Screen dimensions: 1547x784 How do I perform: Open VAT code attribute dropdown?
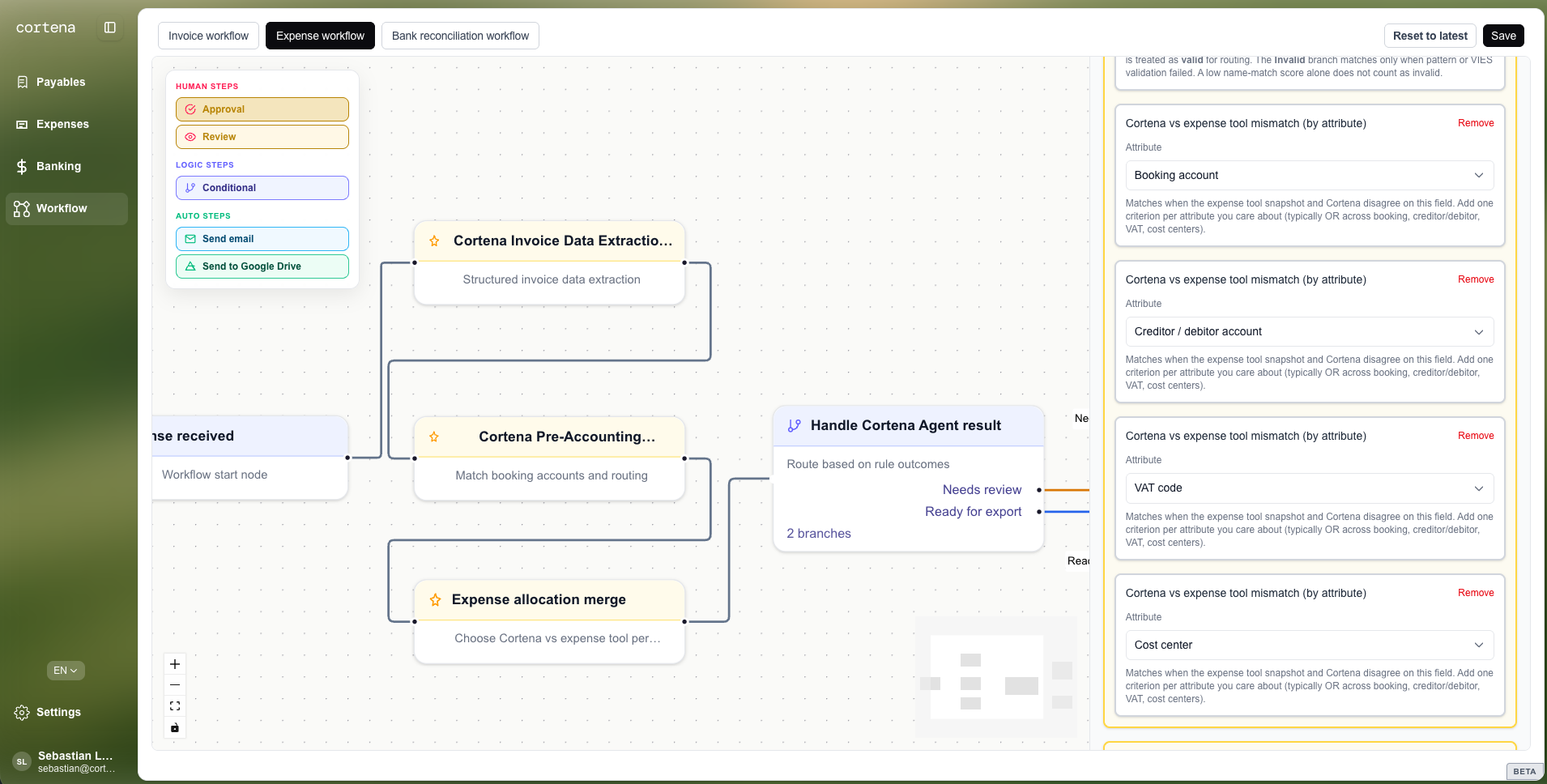coord(1309,488)
